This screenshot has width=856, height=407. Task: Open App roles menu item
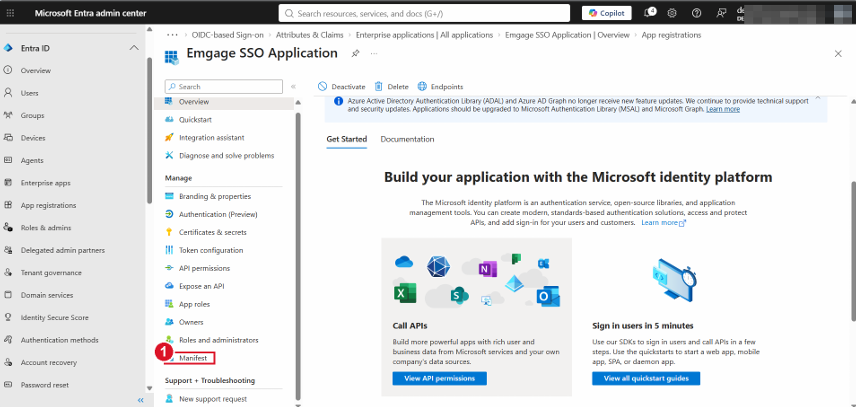[194, 304]
